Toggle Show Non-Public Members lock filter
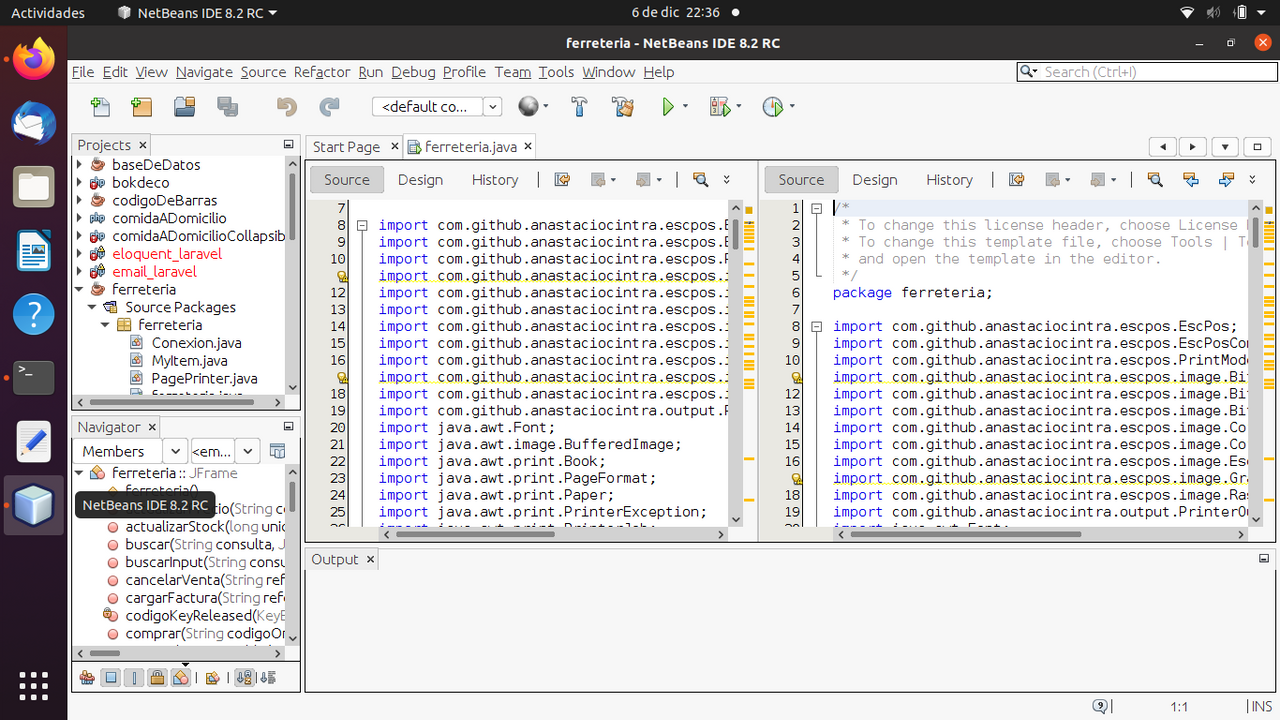 coord(157,678)
